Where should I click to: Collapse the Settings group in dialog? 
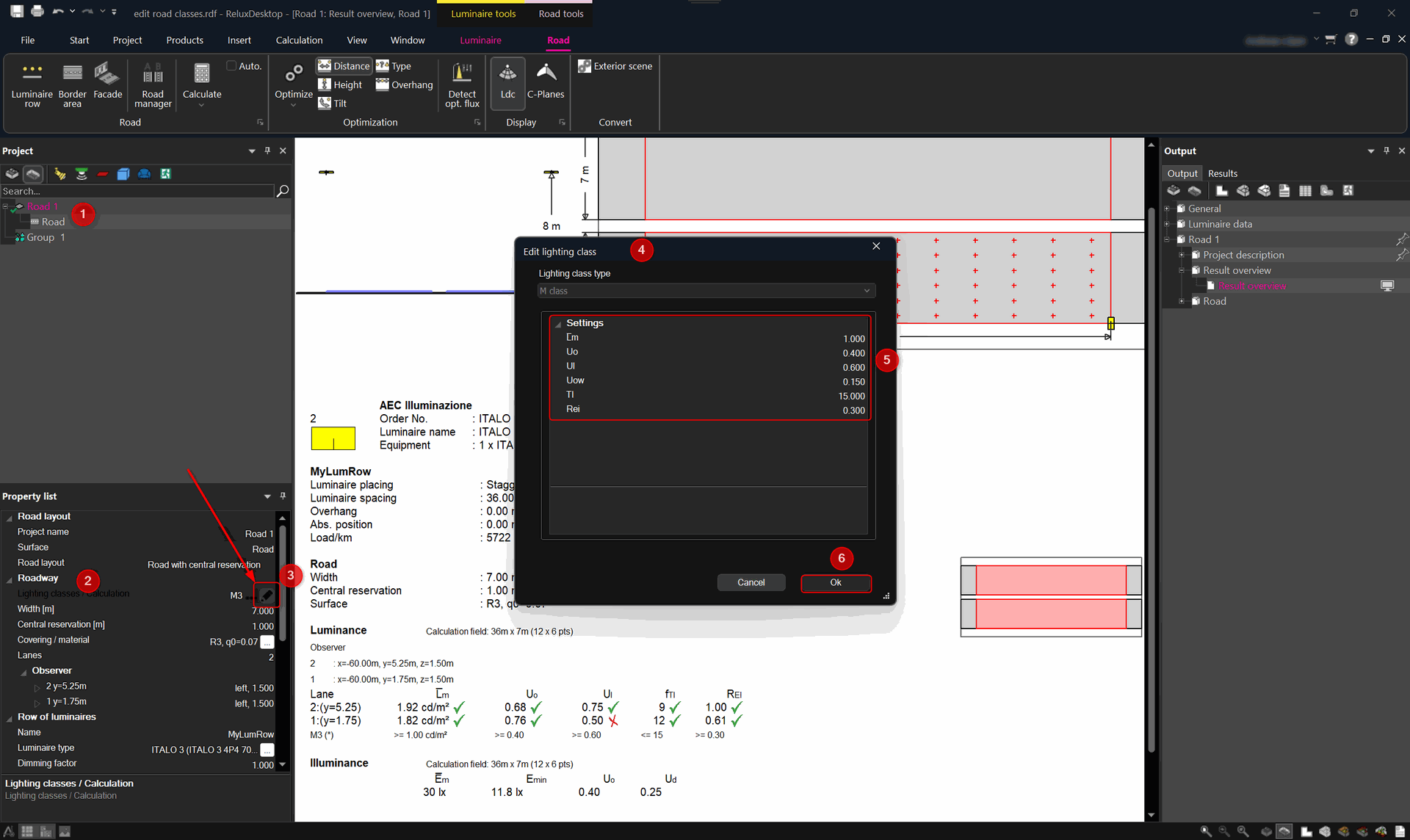[558, 324]
